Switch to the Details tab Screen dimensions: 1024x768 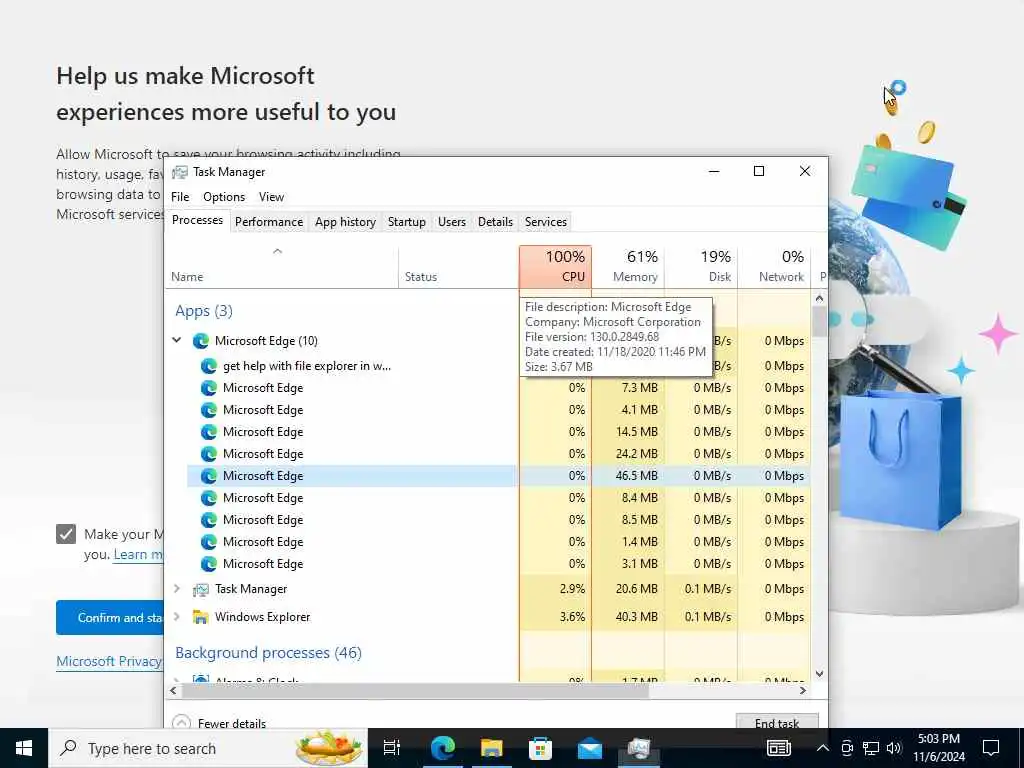(495, 222)
